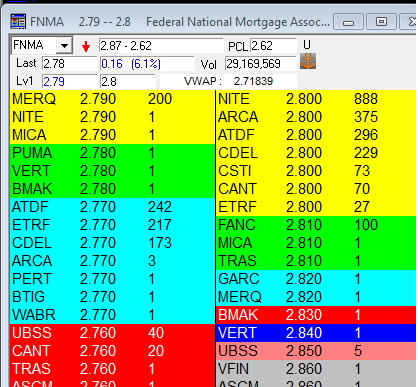Viewport: 418px width, 387px height.
Task: Select ARCA ask row at 2.800
Action: pos(317,117)
